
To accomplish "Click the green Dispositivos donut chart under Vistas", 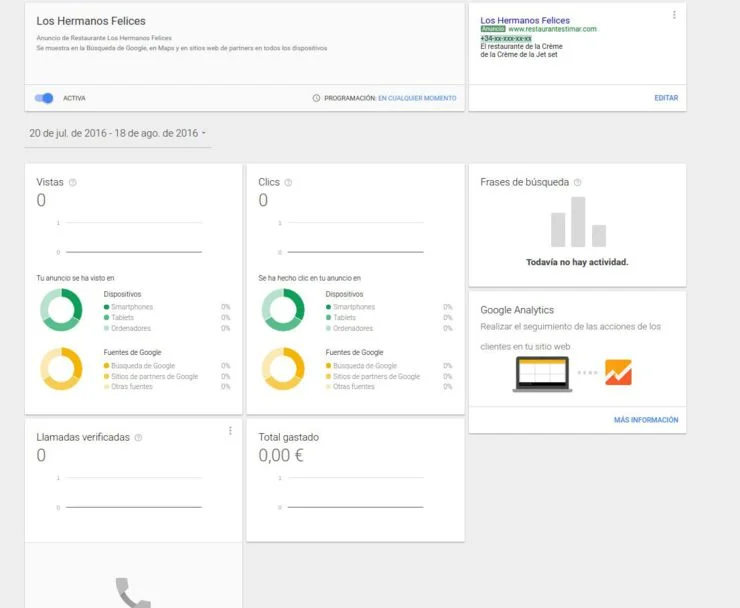I will [61, 310].
